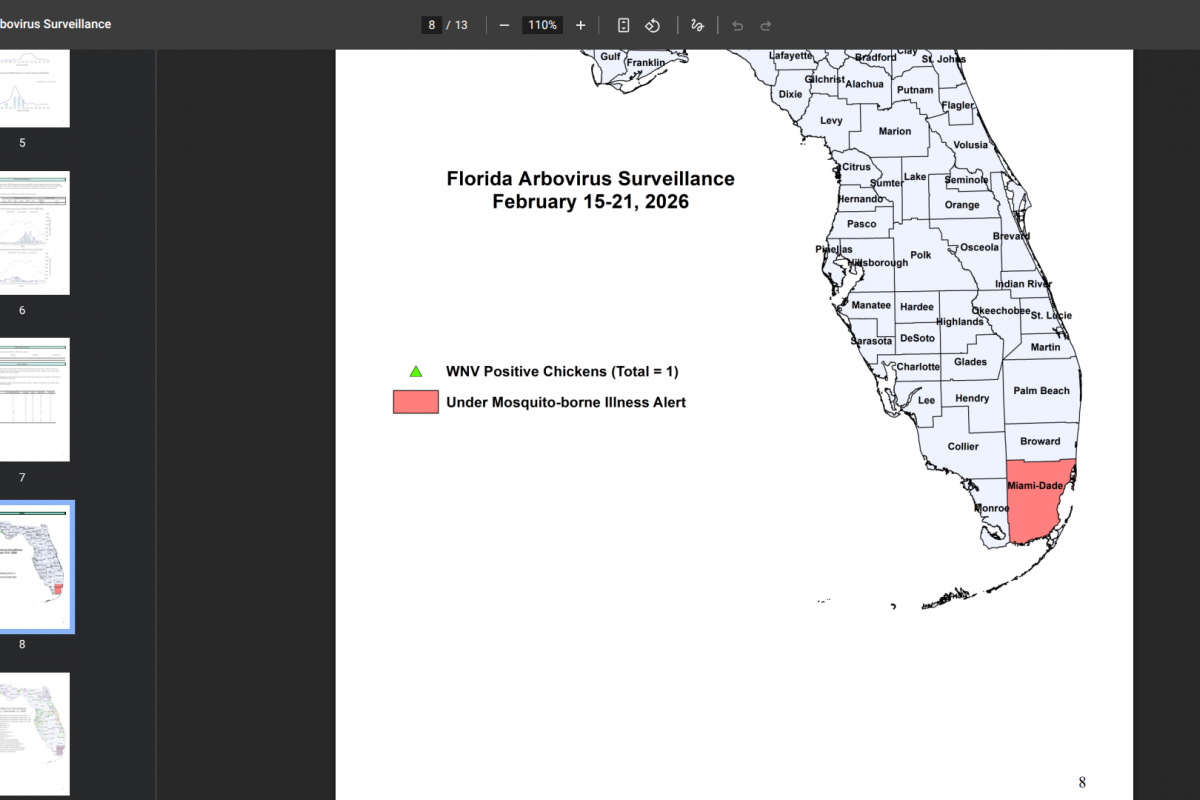Rotate the document counterclockwise
The height and width of the screenshot is (800, 1200).
tap(652, 25)
